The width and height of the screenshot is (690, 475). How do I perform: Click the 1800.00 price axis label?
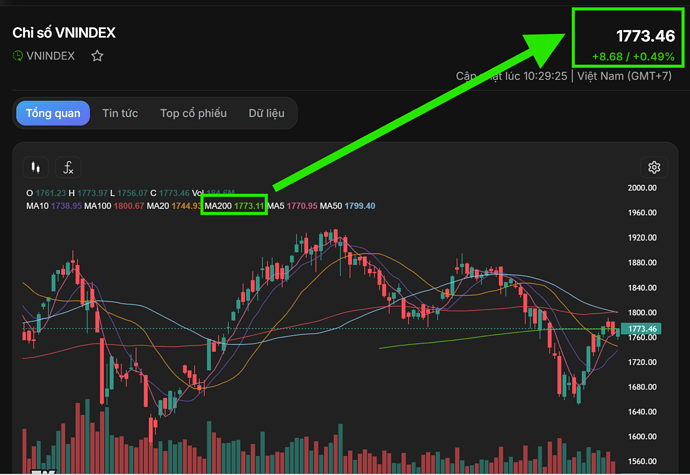point(642,313)
